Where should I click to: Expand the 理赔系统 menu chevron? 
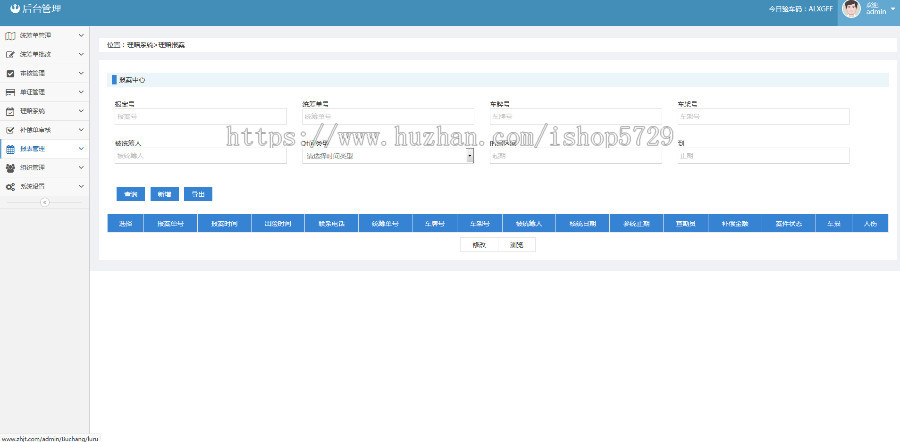pos(81,111)
